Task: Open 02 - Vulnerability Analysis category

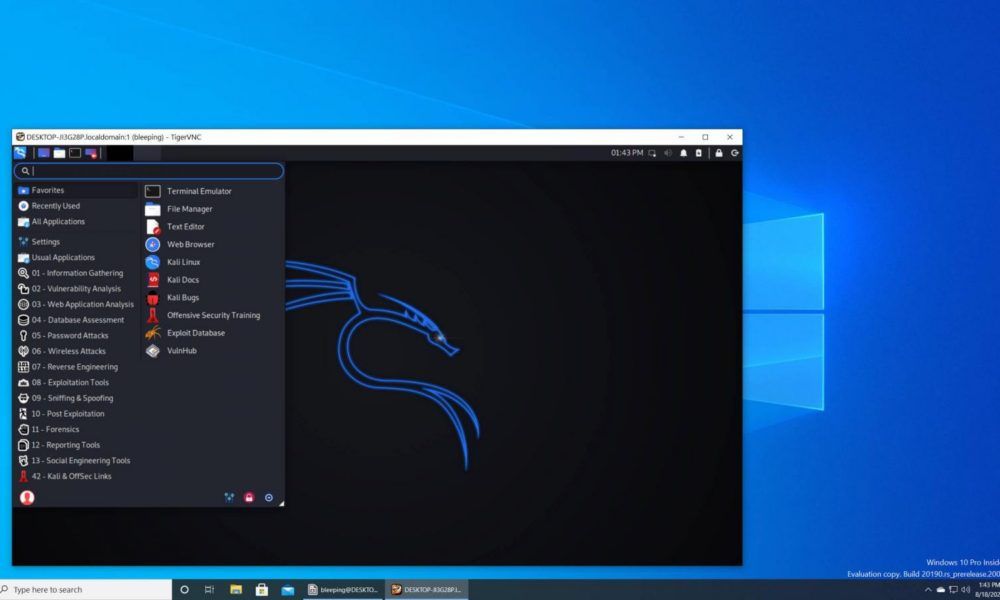Action: pyautogui.click(x=77, y=289)
